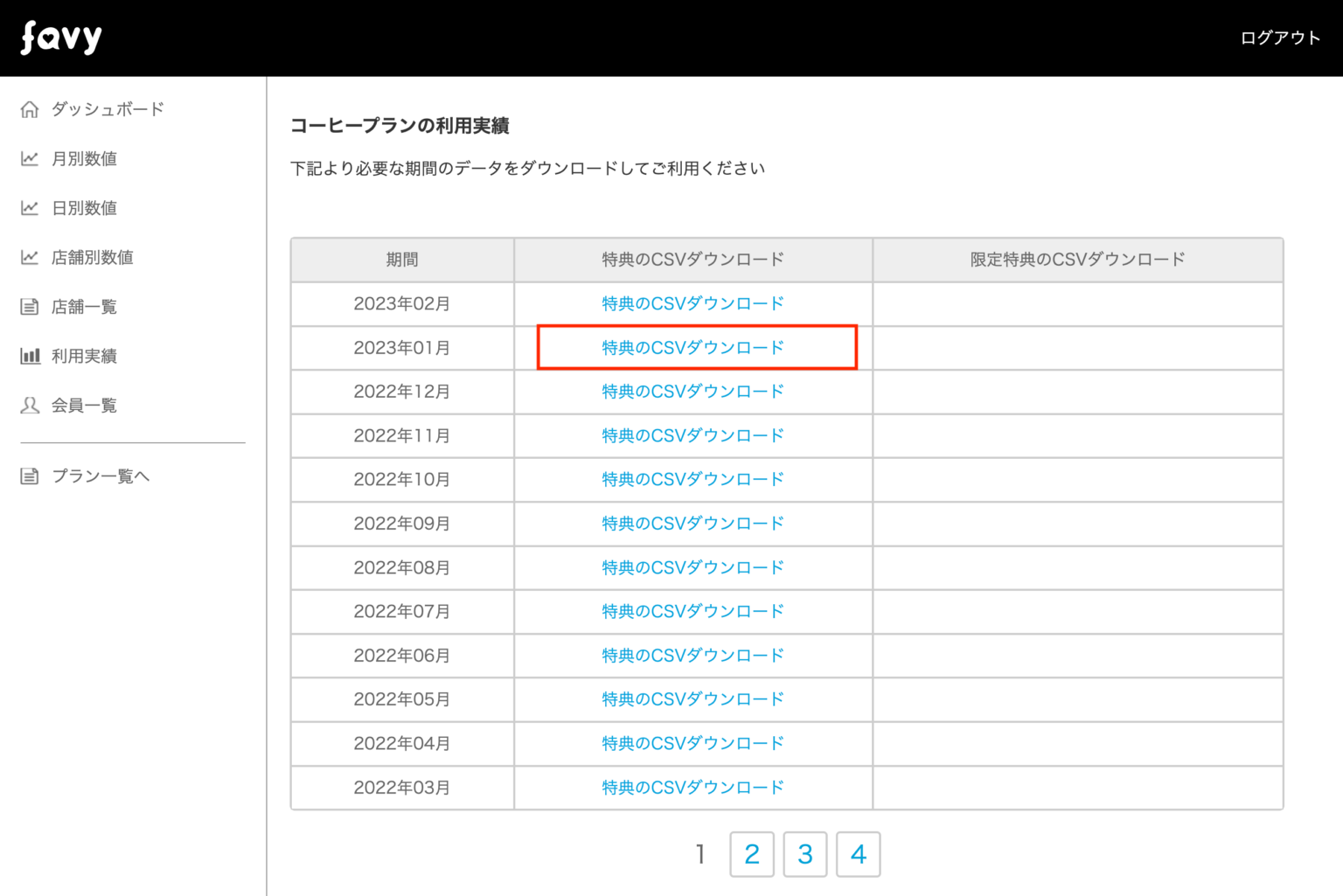Click the プラン一覧へ document icon

click(x=31, y=476)
